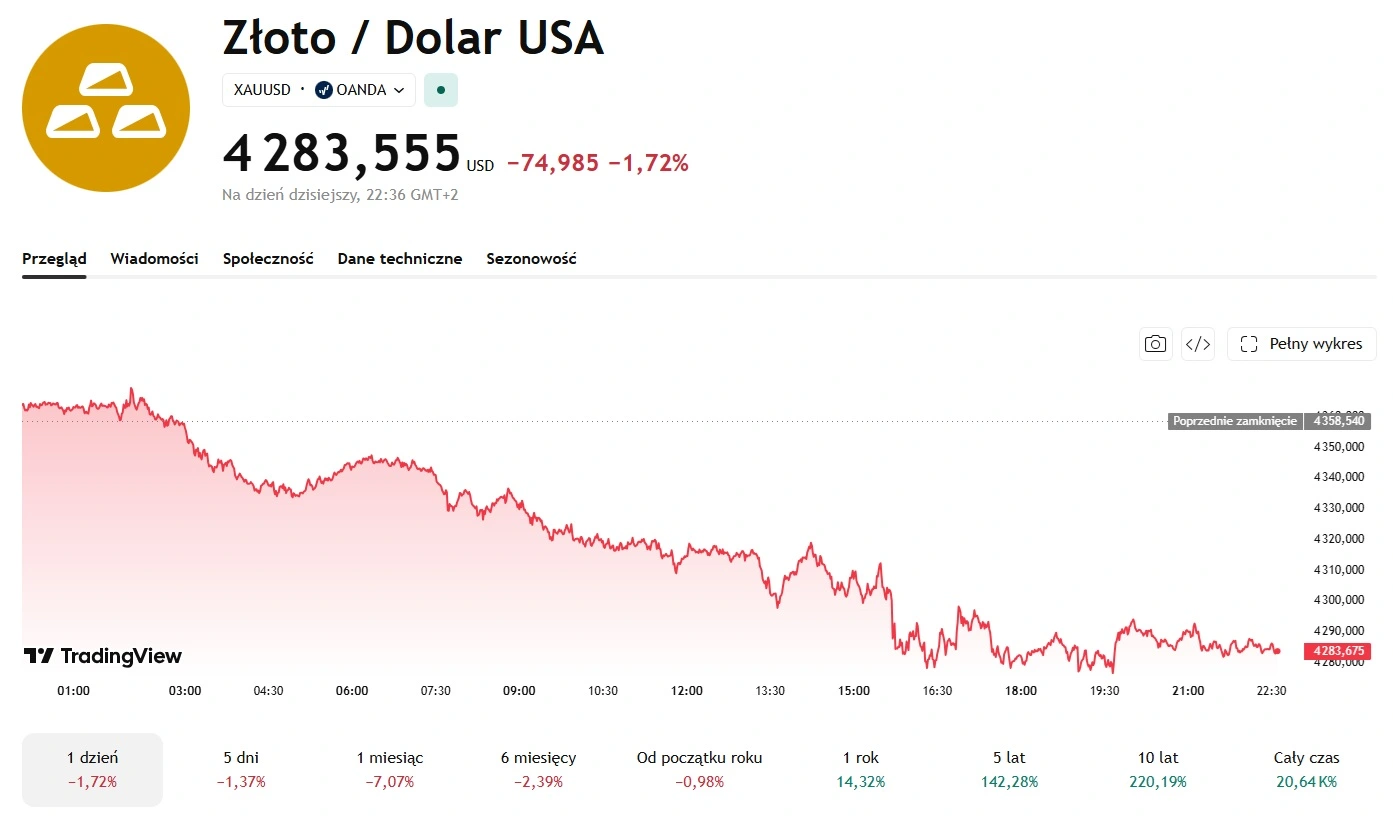Take chart snapshot with camera icon

pyautogui.click(x=1155, y=344)
